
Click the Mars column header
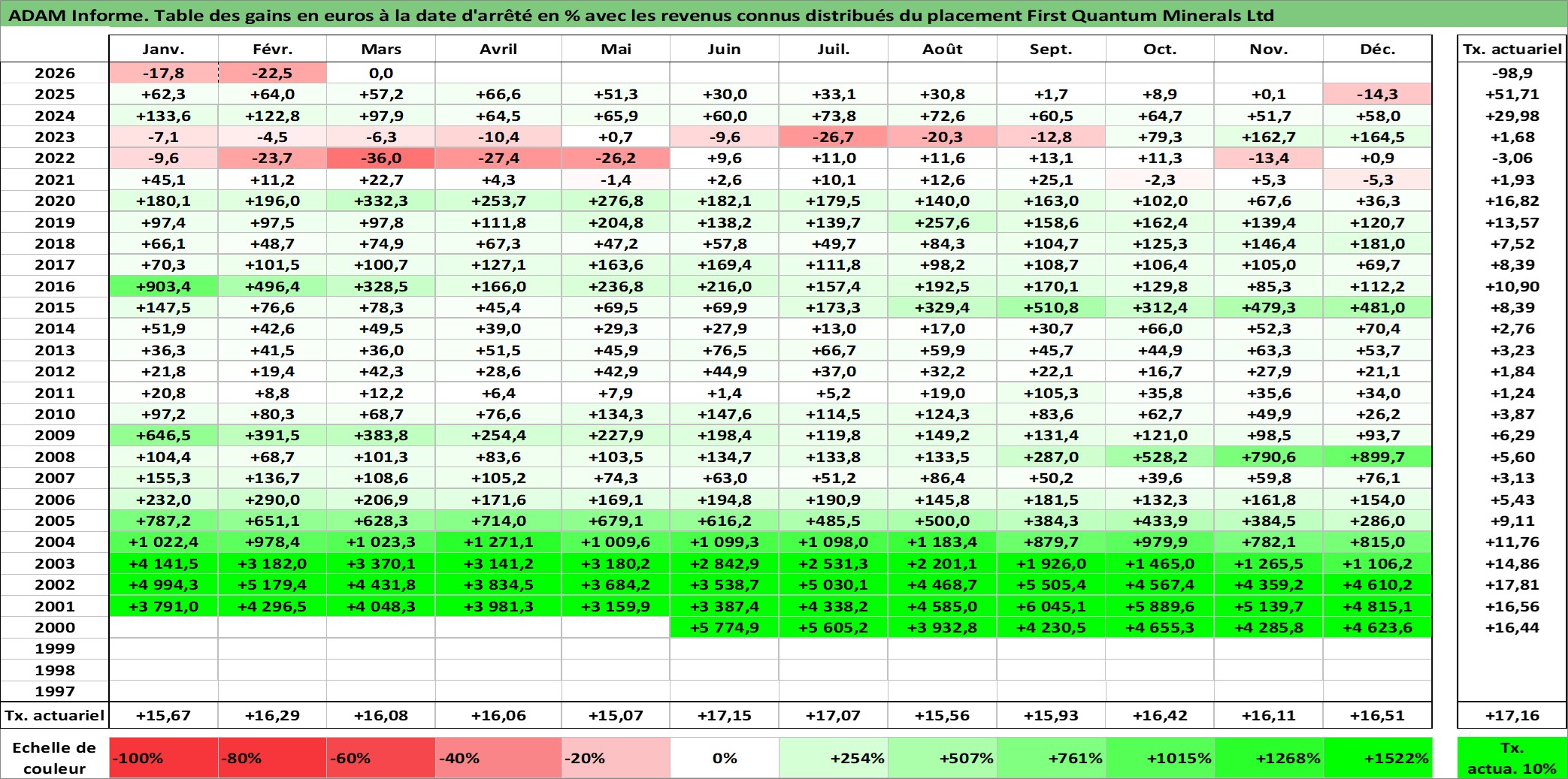[x=381, y=49]
